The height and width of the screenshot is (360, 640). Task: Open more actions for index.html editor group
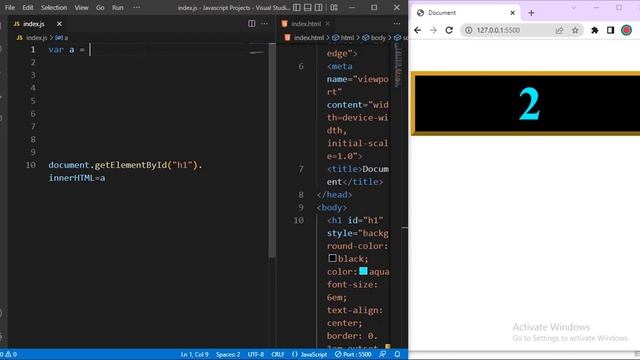pyautogui.click(x=397, y=24)
